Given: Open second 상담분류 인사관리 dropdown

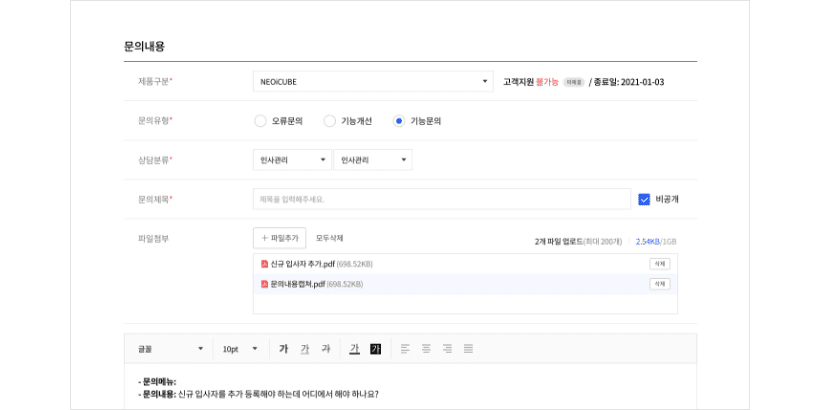Looking at the screenshot, I should 372,160.
